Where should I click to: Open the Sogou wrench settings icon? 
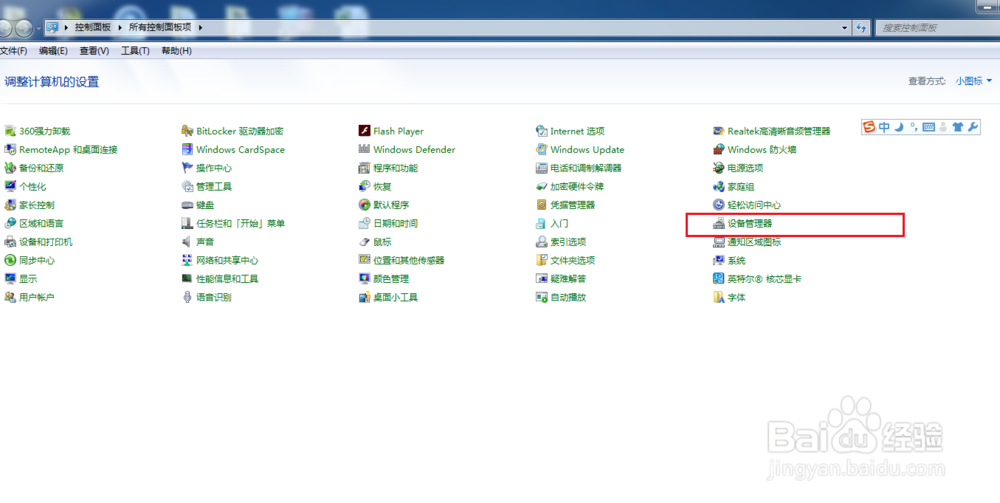pyautogui.click(x=973, y=127)
